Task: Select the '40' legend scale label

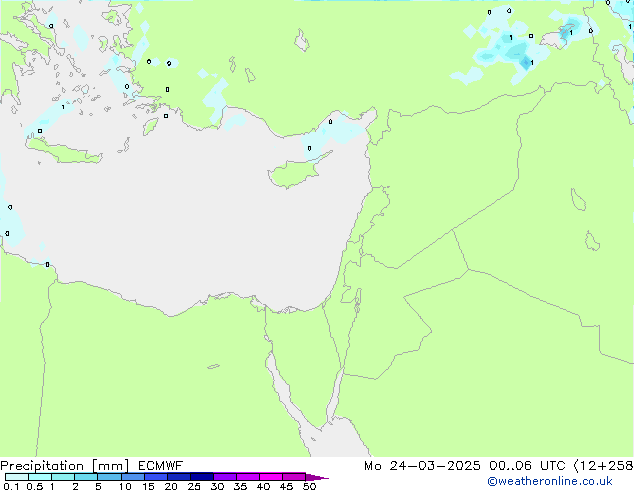Action: (263, 486)
